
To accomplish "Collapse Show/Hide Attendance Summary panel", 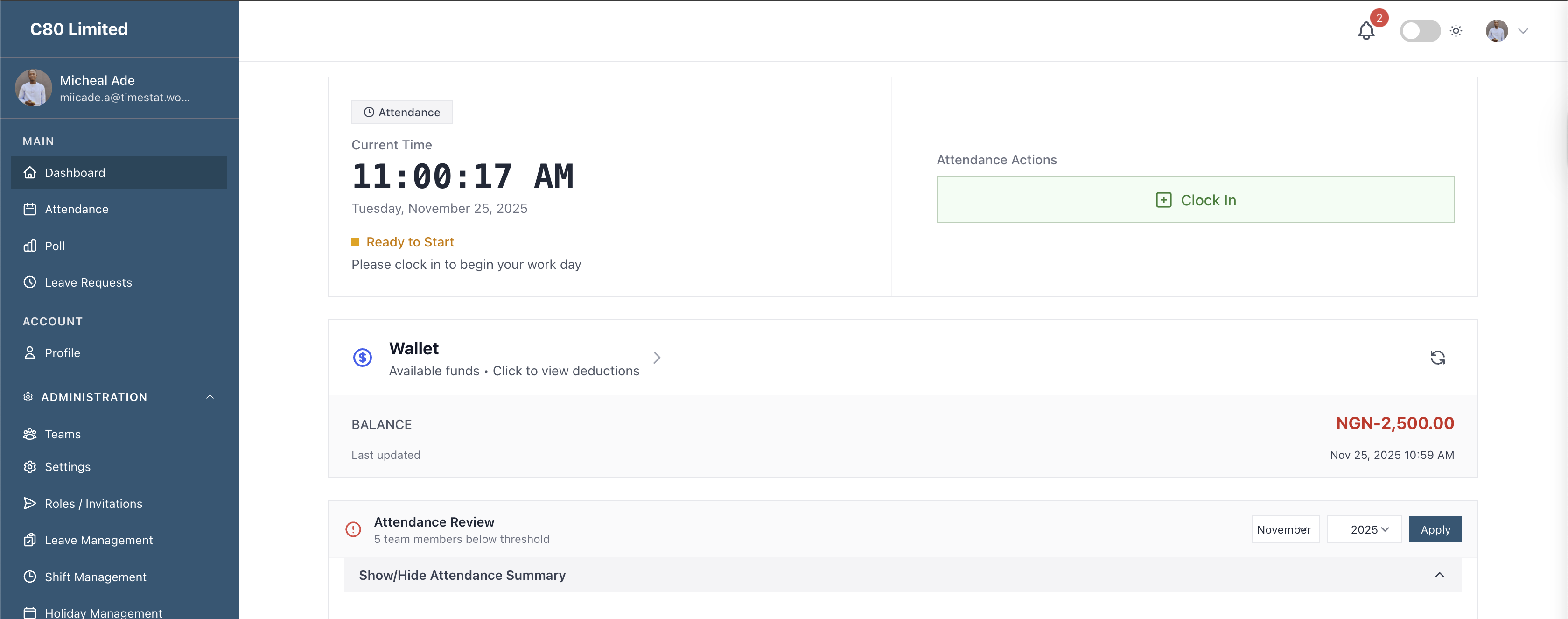I will 1439,575.
